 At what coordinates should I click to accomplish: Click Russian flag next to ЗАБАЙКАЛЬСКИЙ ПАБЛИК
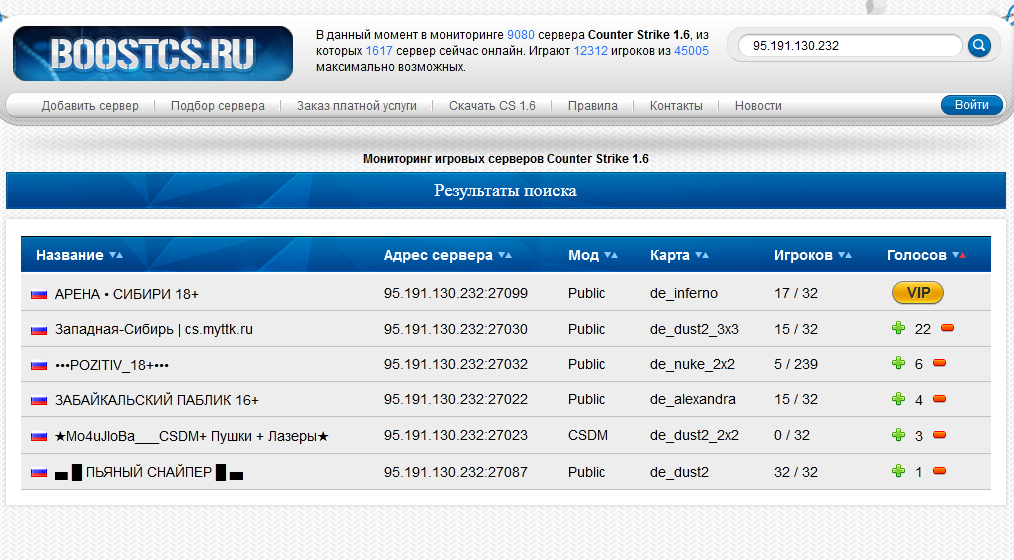(39, 400)
